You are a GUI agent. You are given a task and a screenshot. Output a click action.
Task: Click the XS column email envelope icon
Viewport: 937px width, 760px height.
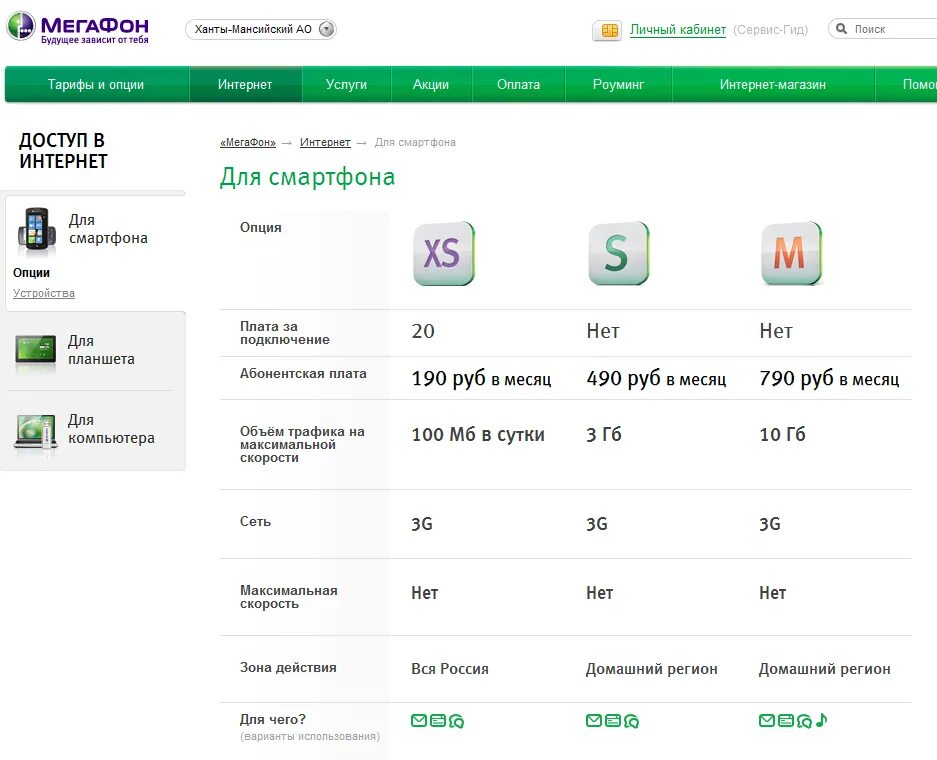click(419, 721)
